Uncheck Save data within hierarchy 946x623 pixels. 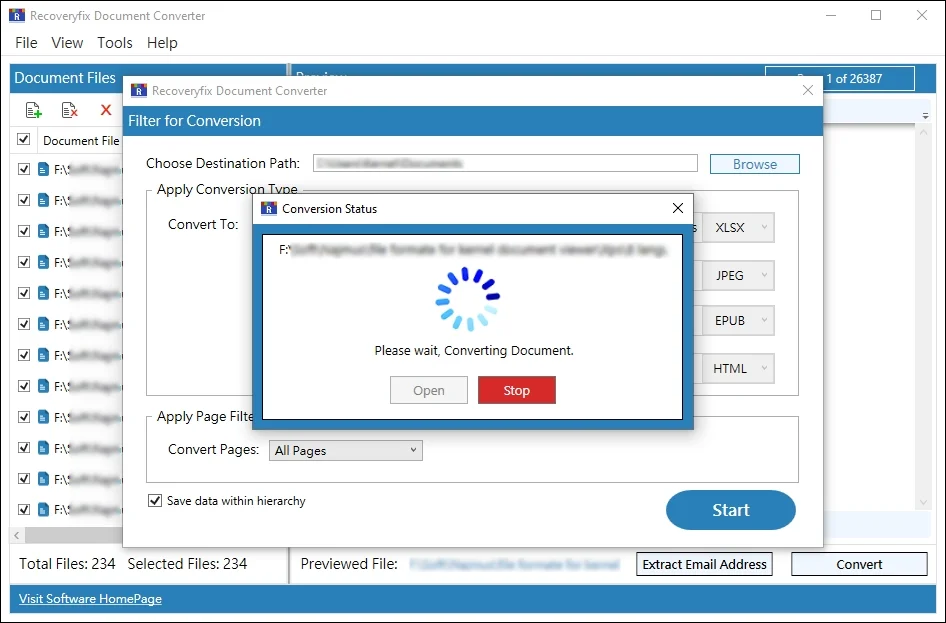click(155, 501)
